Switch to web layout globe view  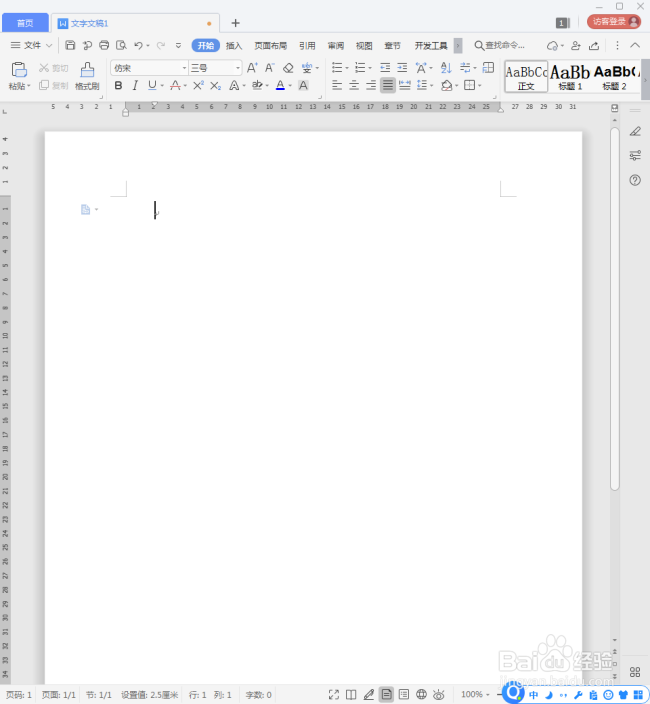[421, 695]
